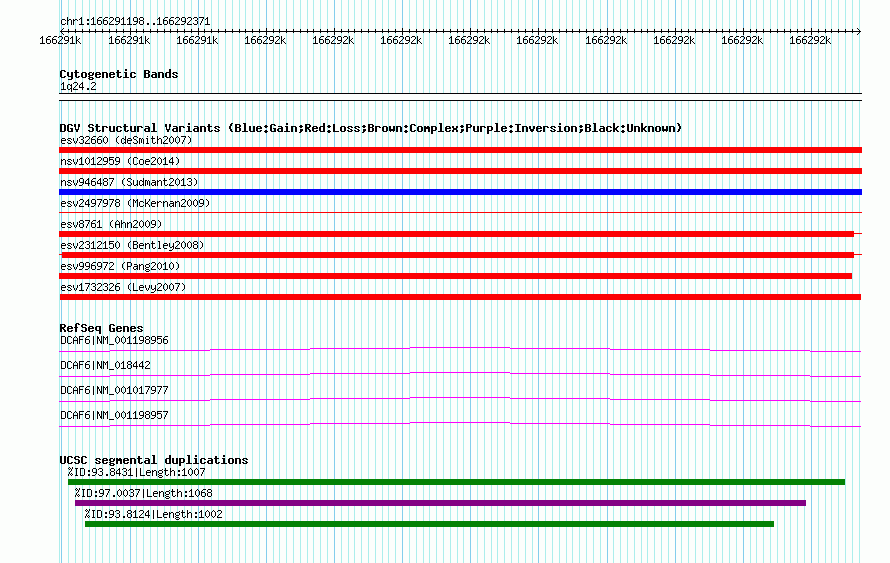
Task: Select the magenta line for DCAF6|NM_001198956
Action: pyautogui.click(x=460, y=349)
